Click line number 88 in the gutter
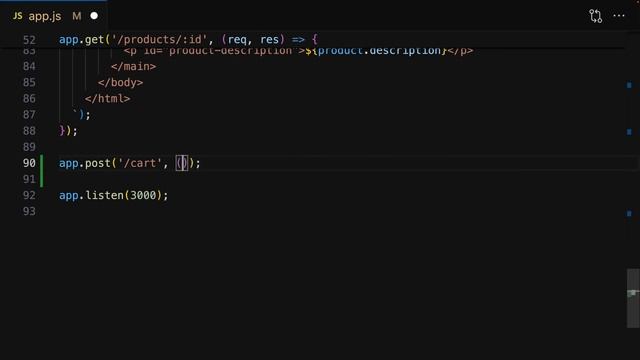This screenshot has width=640, height=360. [29, 131]
